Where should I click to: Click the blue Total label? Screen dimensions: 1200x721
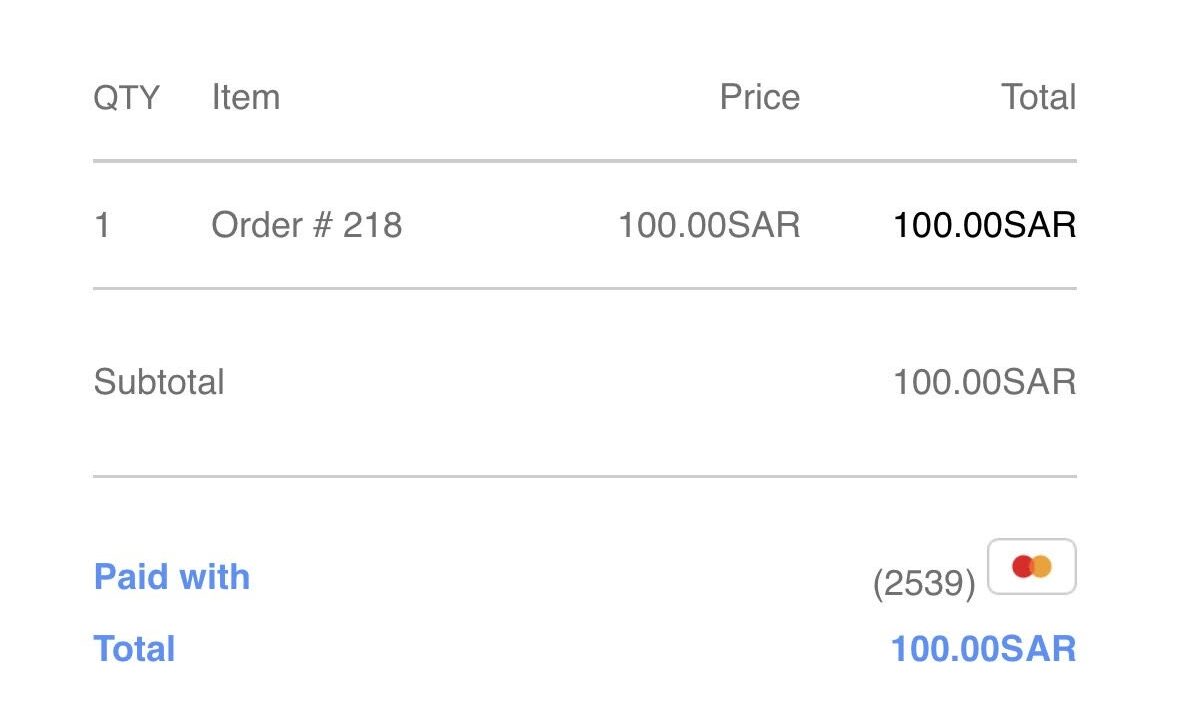click(135, 649)
